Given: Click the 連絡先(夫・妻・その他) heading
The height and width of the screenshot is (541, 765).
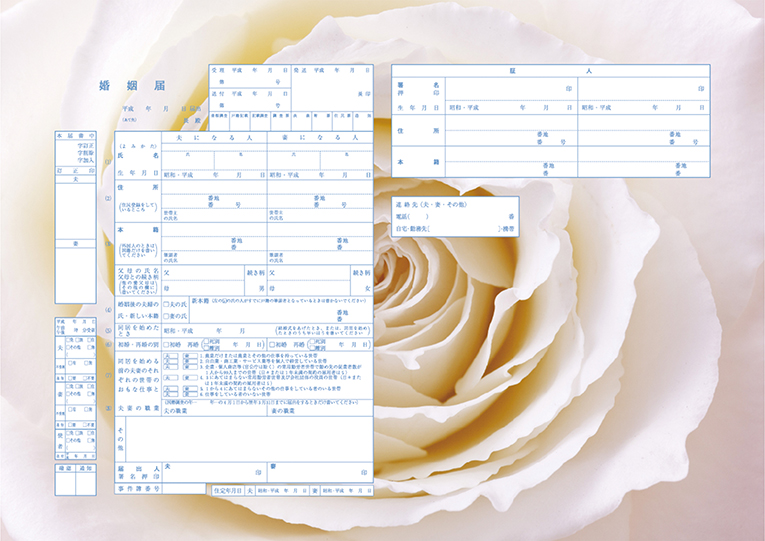Looking at the screenshot, I should (431, 204).
